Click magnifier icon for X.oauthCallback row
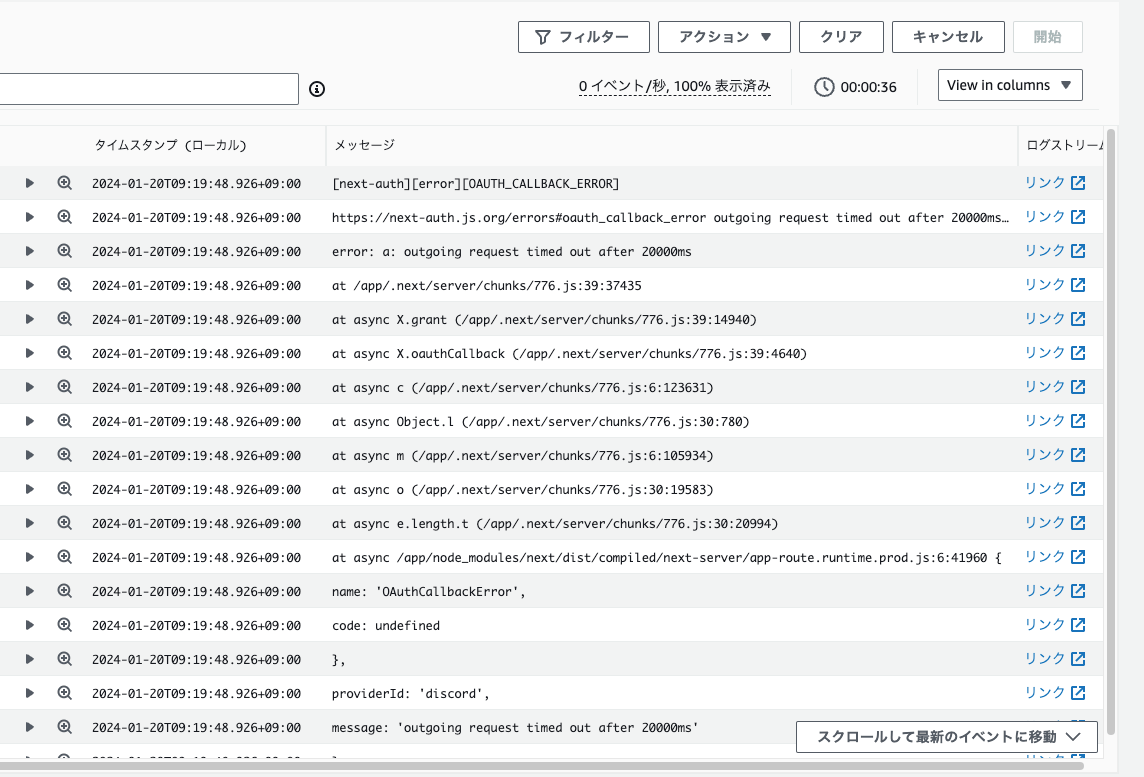This screenshot has width=1144, height=777. (64, 353)
